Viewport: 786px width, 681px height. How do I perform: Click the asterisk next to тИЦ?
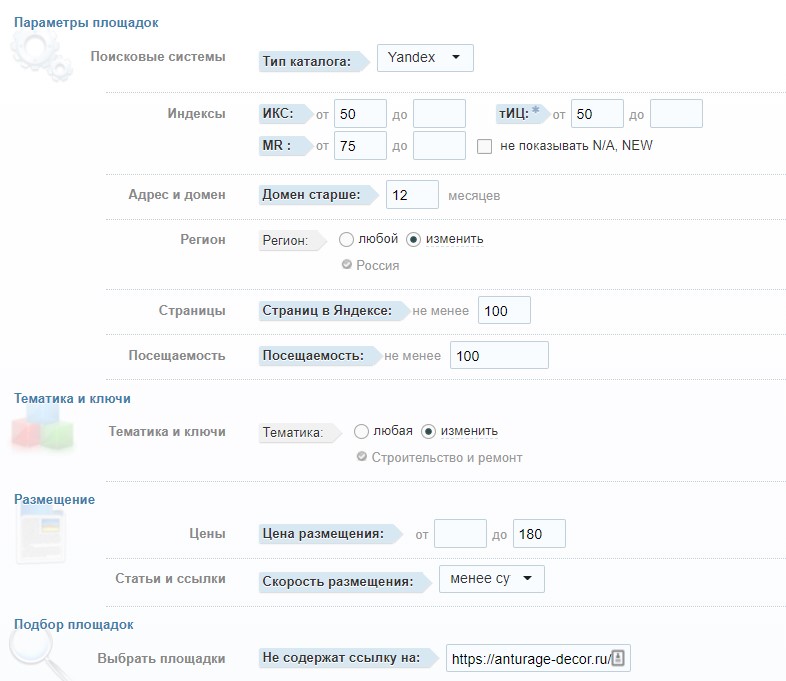tap(536, 109)
